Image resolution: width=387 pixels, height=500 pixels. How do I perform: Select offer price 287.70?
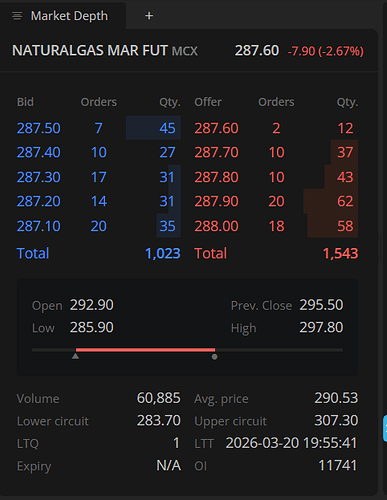point(216,153)
